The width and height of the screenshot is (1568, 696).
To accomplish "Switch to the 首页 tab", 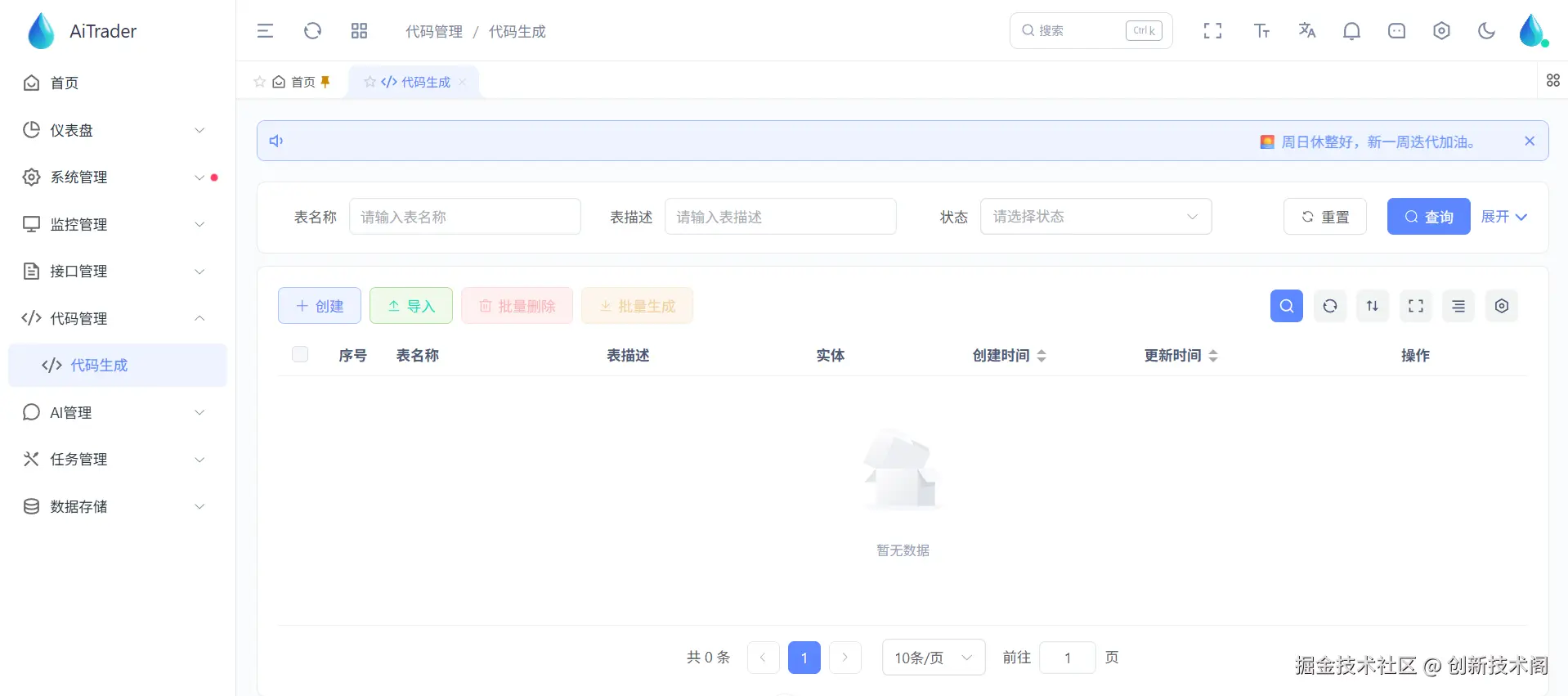I will pyautogui.click(x=293, y=82).
